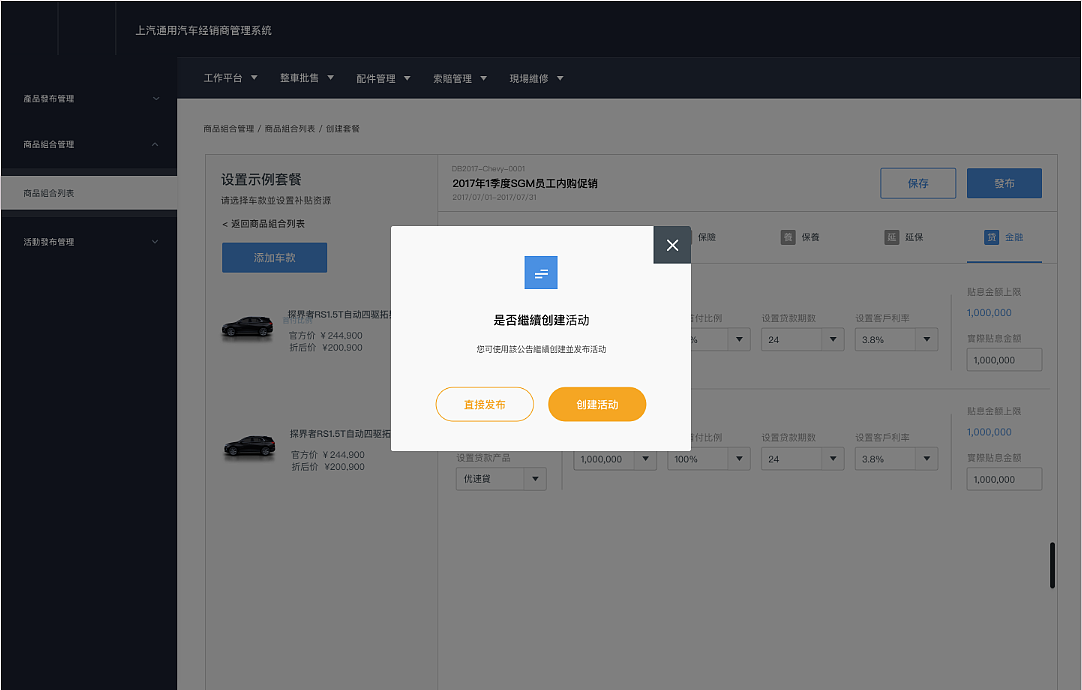Open the 配件管理 menu

pyautogui.click(x=383, y=77)
